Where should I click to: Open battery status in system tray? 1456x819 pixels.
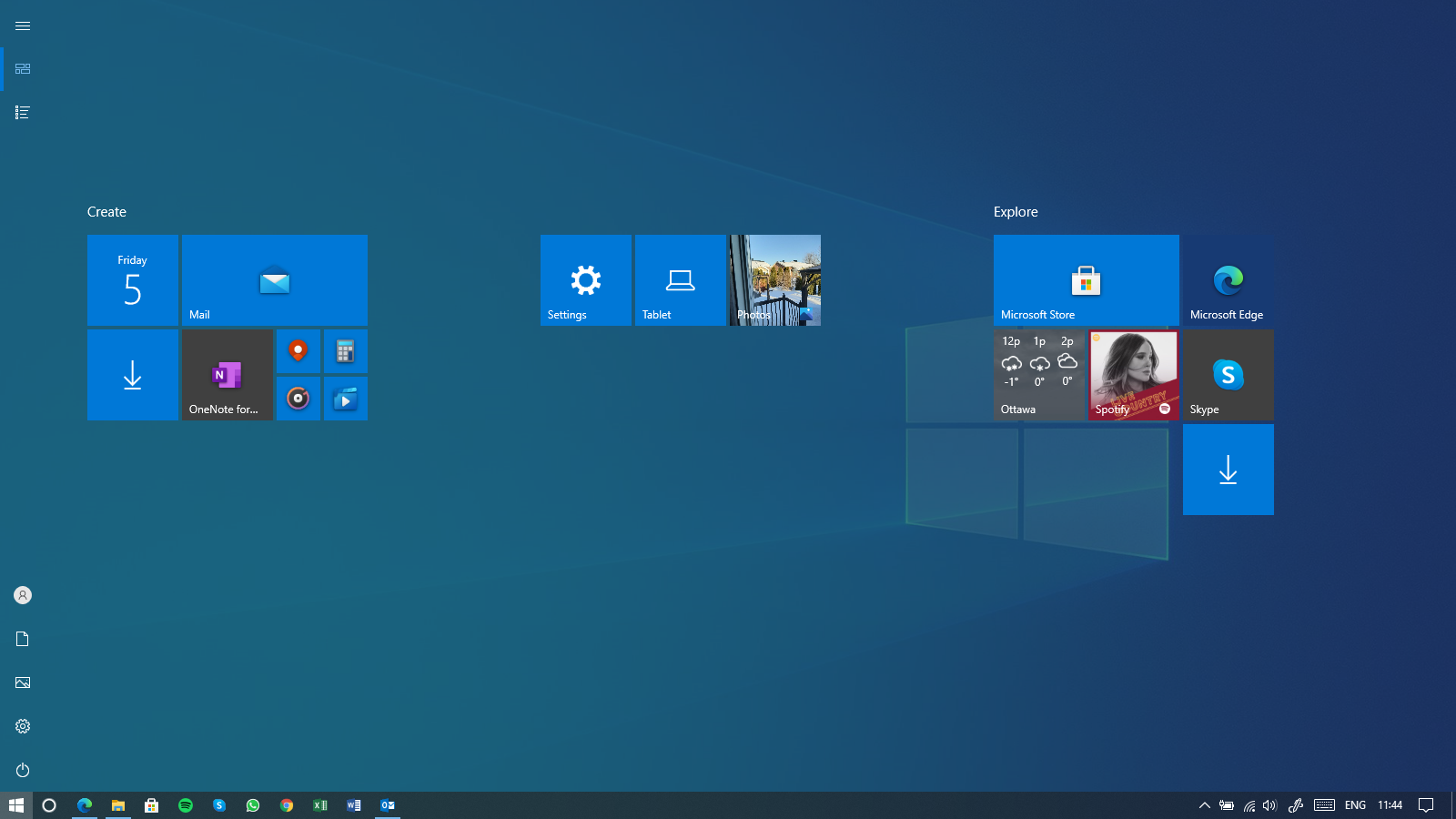(1227, 805)
